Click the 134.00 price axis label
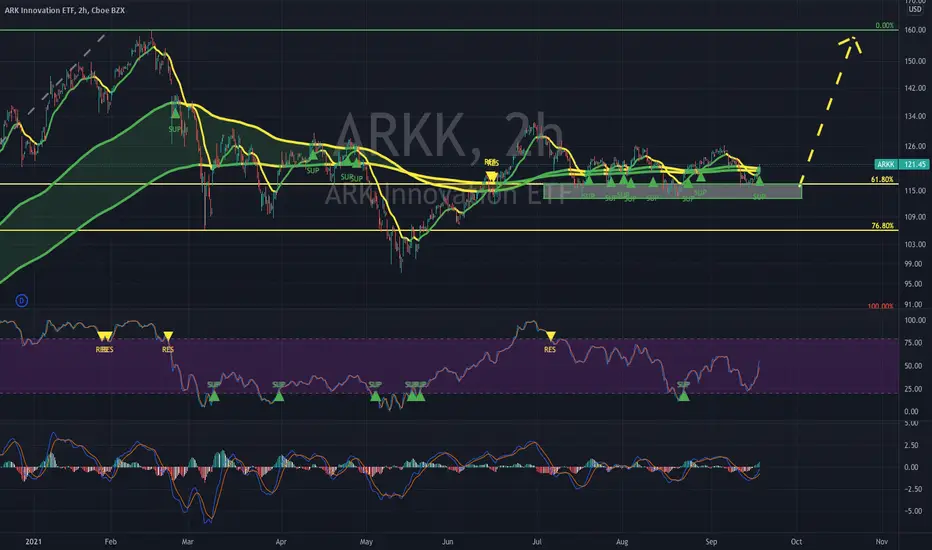Image resolution: width=932 pixels, height=550 pixels. click(915, 117)
